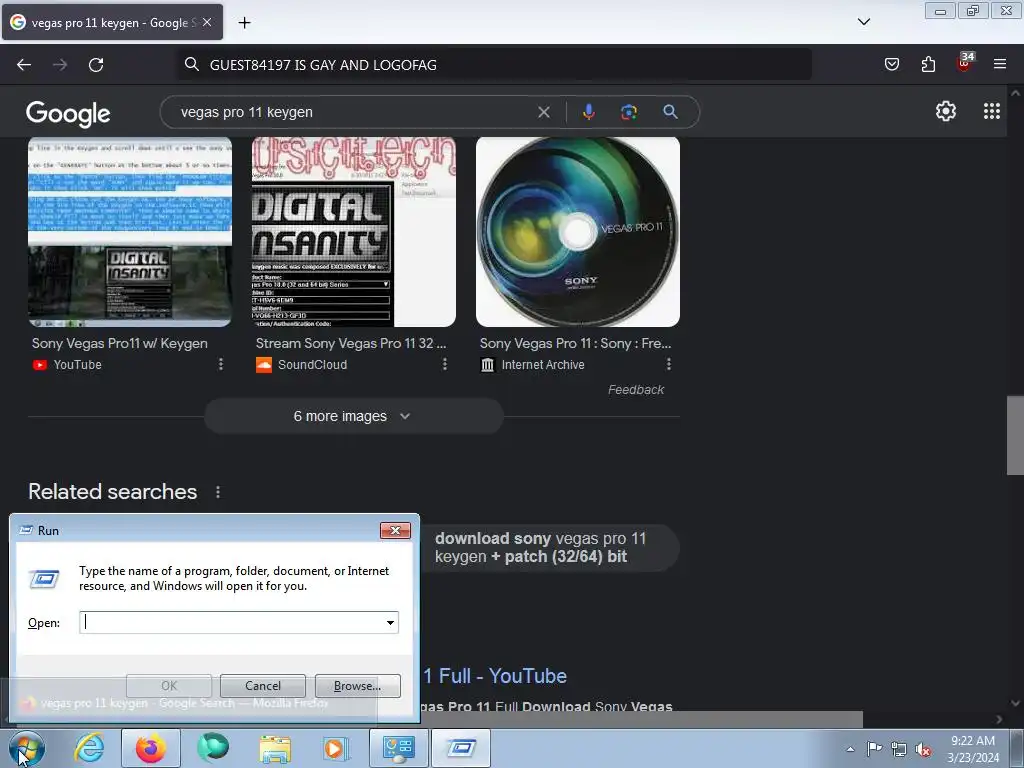Clear the Google search box with X

pos(543,112)
